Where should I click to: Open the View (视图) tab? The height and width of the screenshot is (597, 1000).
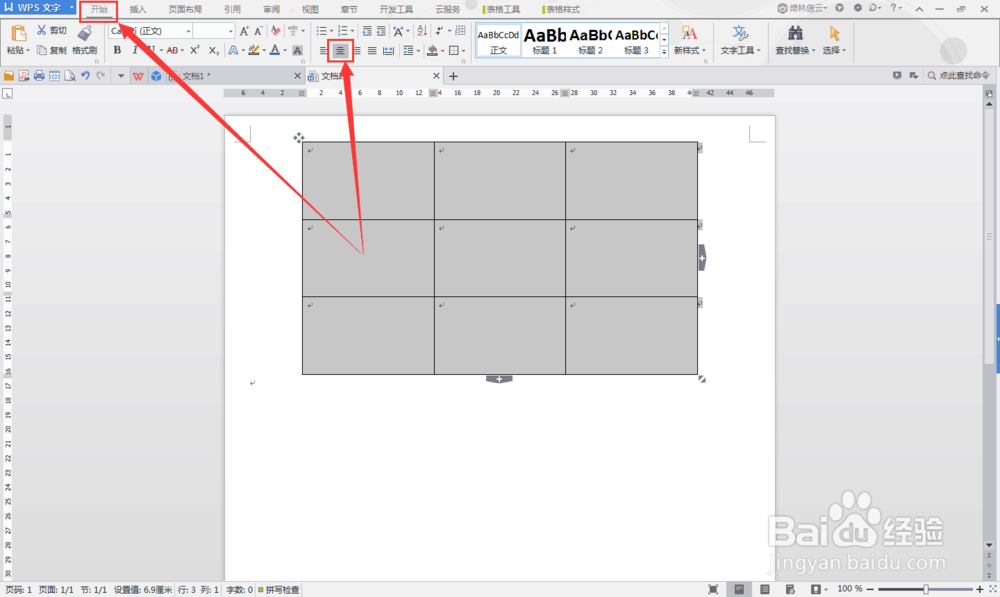pyautogui.click(x=310, y=10)
